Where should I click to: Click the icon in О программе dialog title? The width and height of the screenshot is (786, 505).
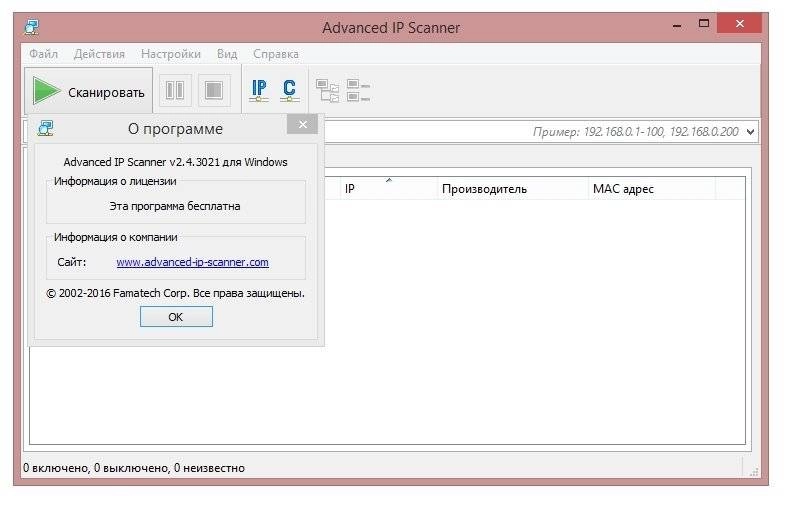coord(46,128)
